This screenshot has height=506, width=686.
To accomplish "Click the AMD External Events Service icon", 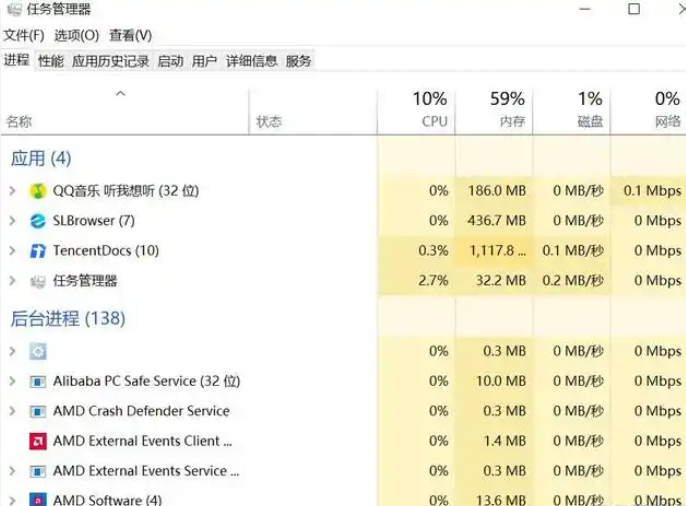I will pyautogui.click(x=38, y=471).
